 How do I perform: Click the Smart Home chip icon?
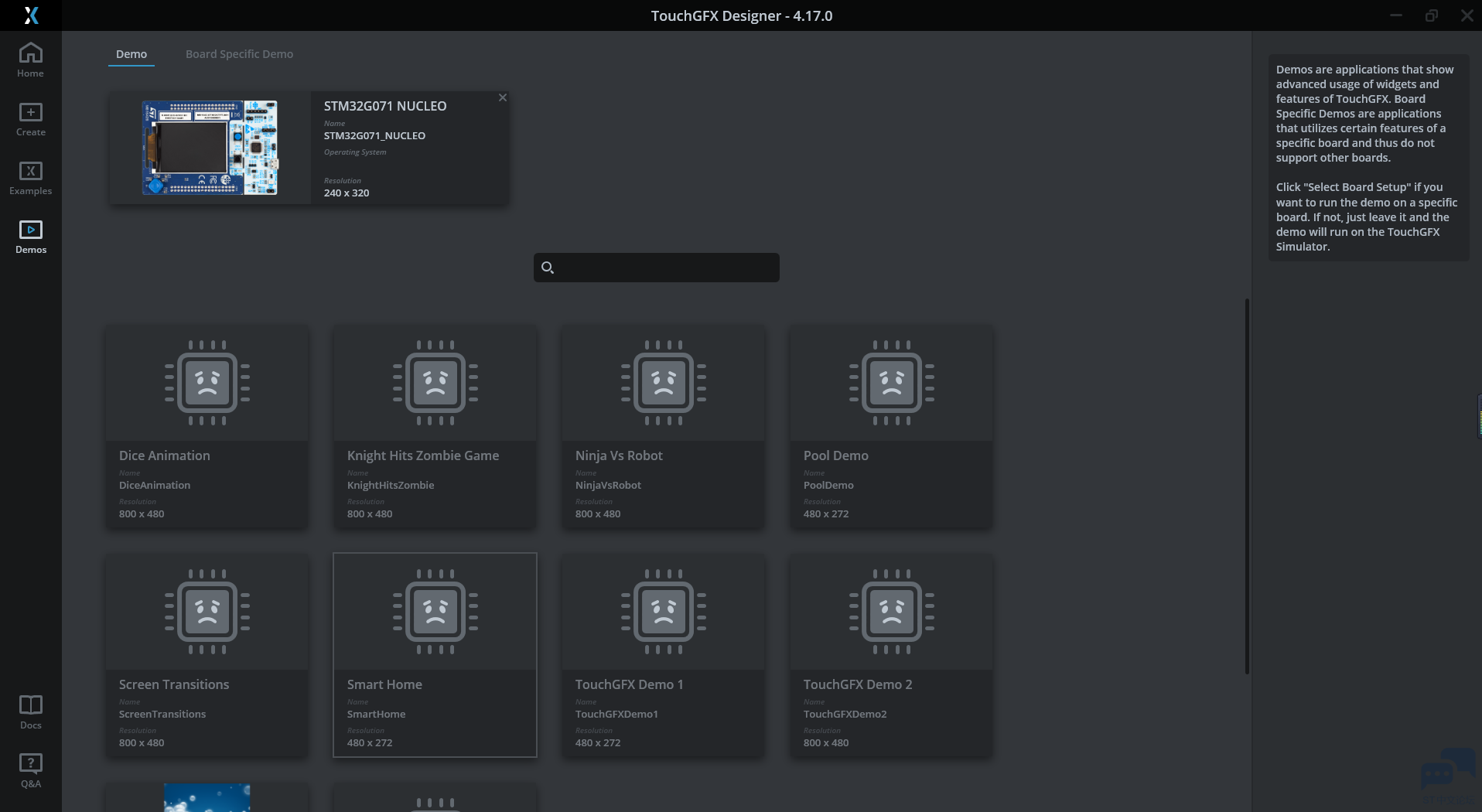click(x=435, y=612)
